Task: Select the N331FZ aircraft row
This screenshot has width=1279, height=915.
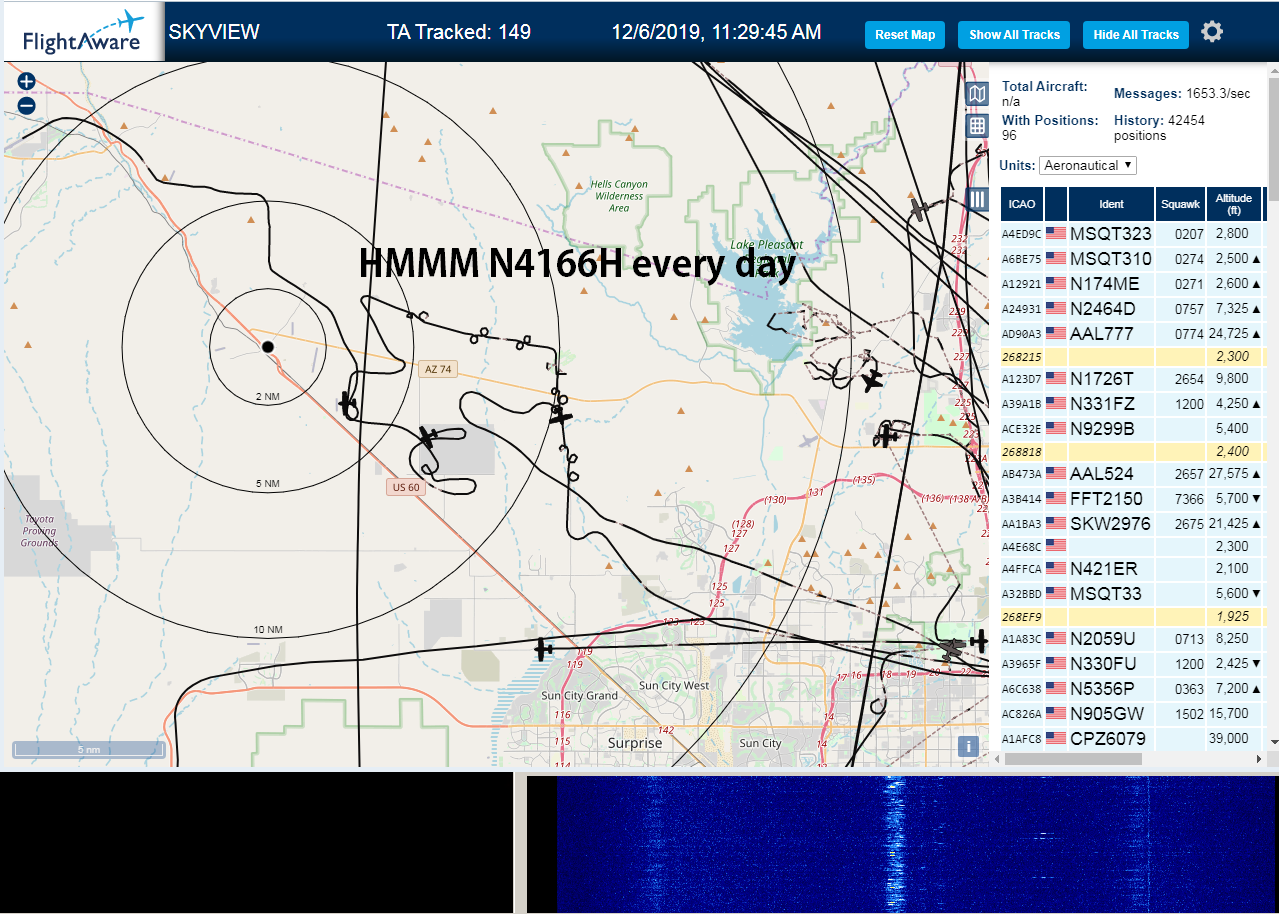Action: 1132,404
